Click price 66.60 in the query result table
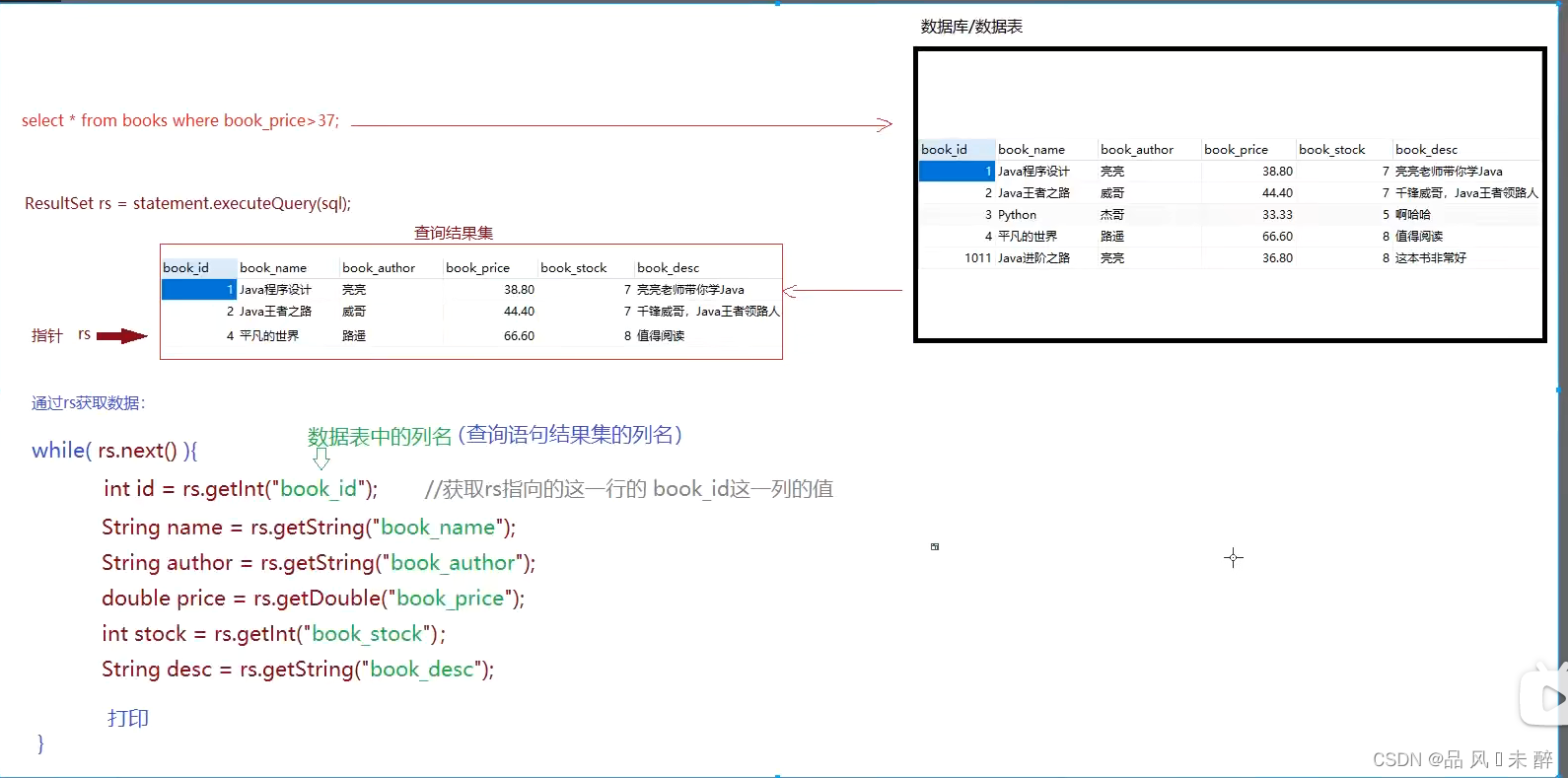This screenshot has width=1568, height=778. pos(519,336)
